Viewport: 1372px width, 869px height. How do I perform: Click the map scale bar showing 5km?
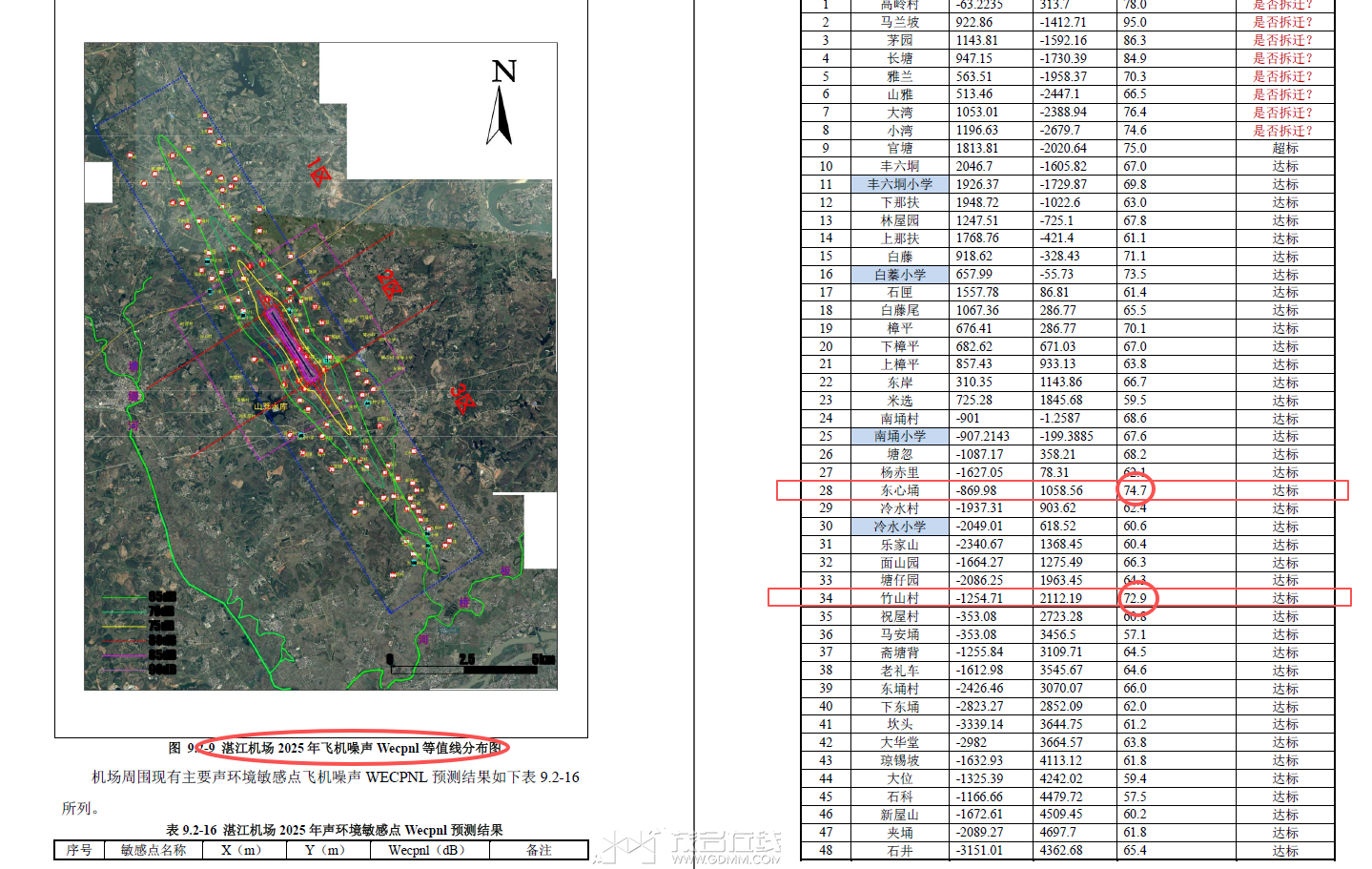[470, 665]
